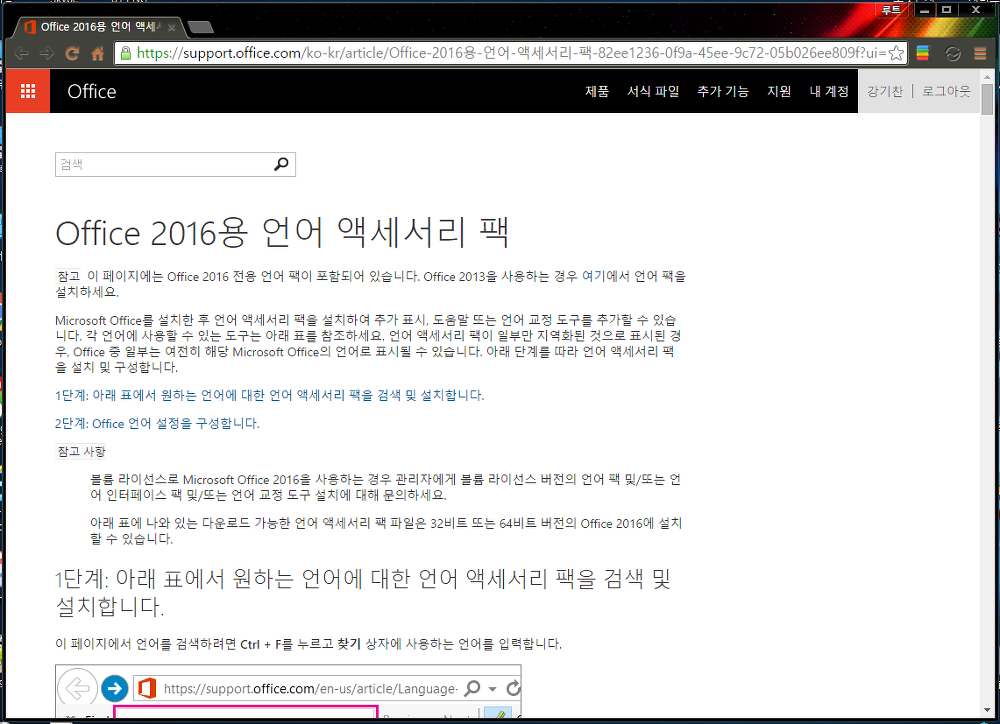Click the browser address bar URL
The height and width of the screenshot is (724, 1000).
tap(510, 53)
